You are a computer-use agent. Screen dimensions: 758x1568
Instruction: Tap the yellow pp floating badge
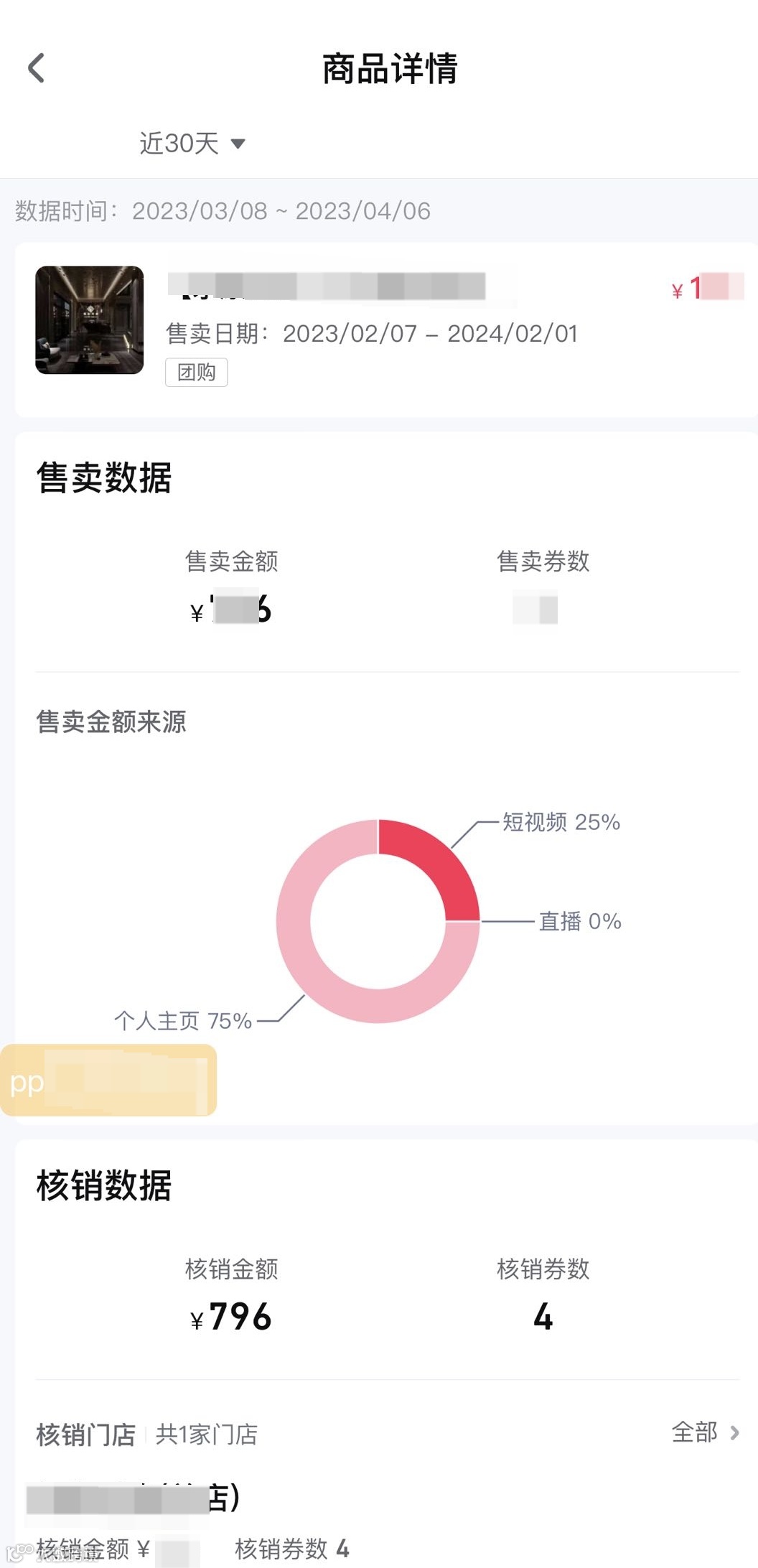coord(108,1081)
